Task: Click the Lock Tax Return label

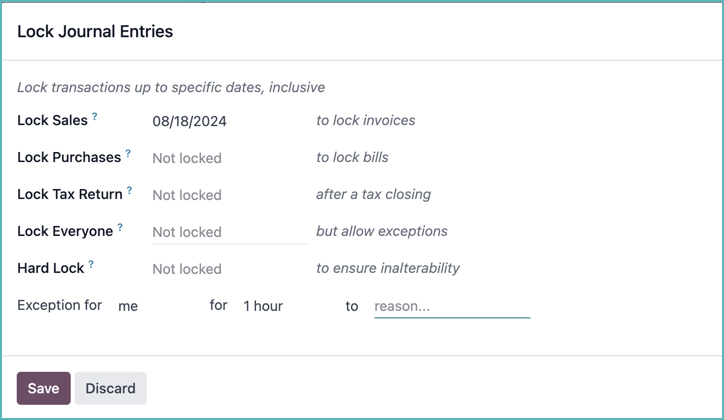Action: click(x=69, y=195)
